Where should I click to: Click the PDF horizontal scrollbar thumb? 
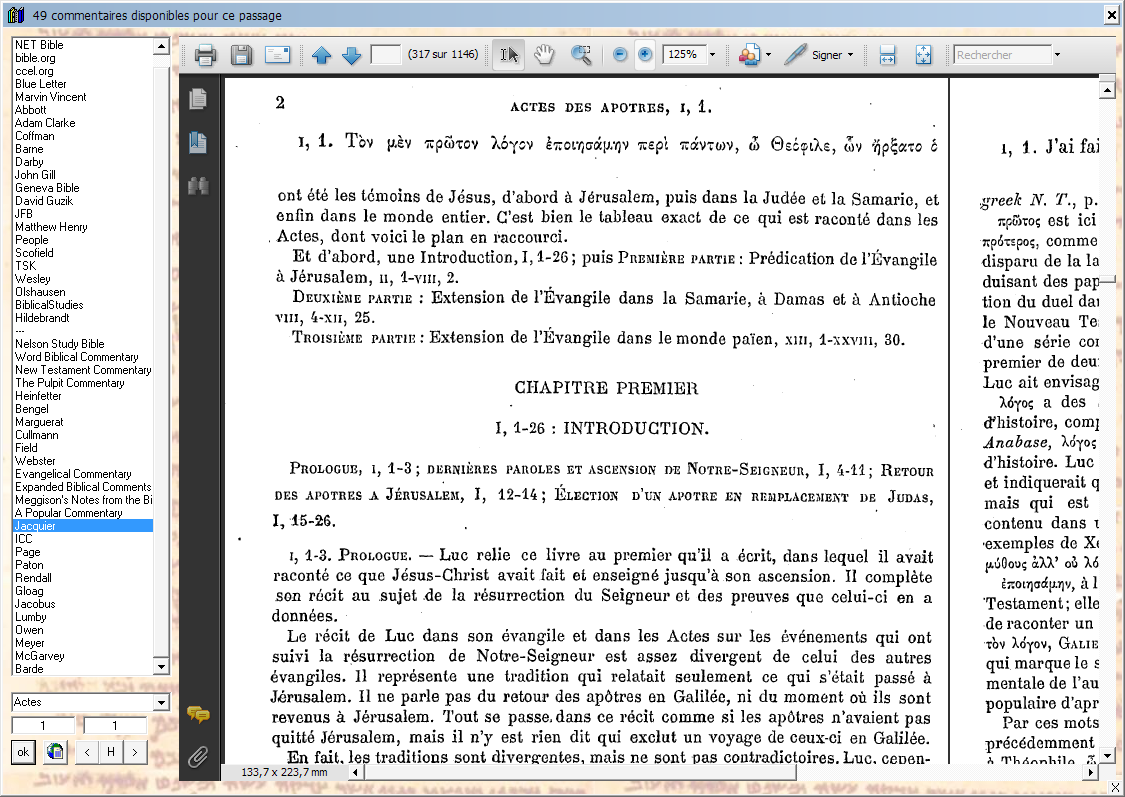click(580, 772)
